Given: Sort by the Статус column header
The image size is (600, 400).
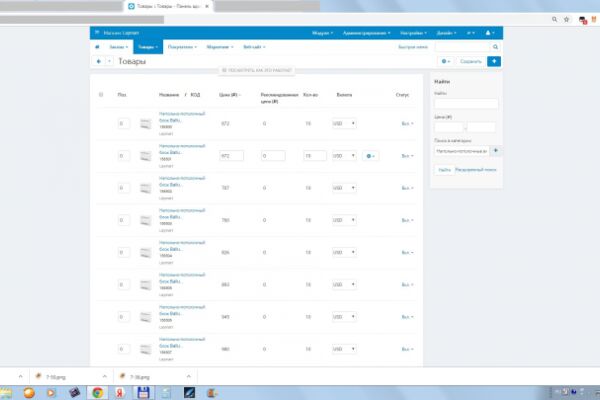Looking at the screenshot, I should coord(402,95).
